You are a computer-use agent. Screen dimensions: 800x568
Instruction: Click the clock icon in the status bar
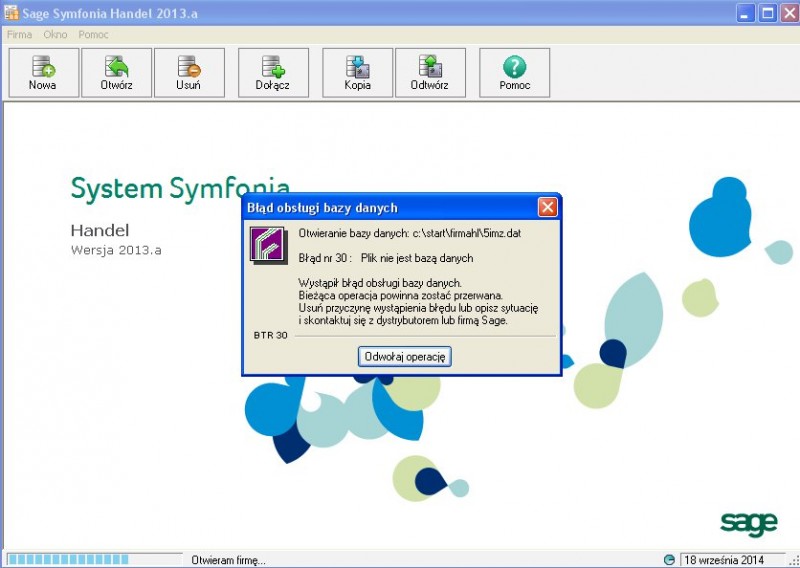point(669,560)
